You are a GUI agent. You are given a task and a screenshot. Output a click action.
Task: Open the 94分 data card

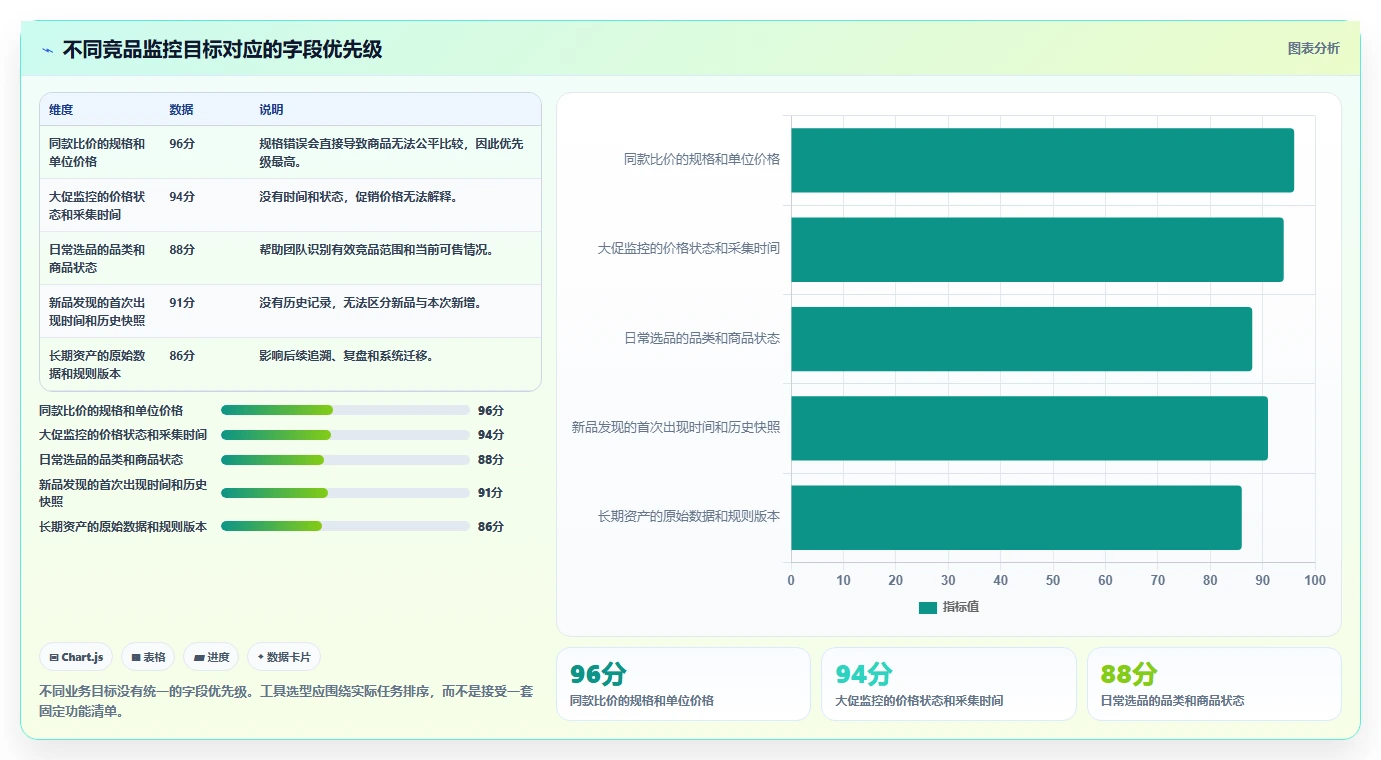click(x=948, y=684)
